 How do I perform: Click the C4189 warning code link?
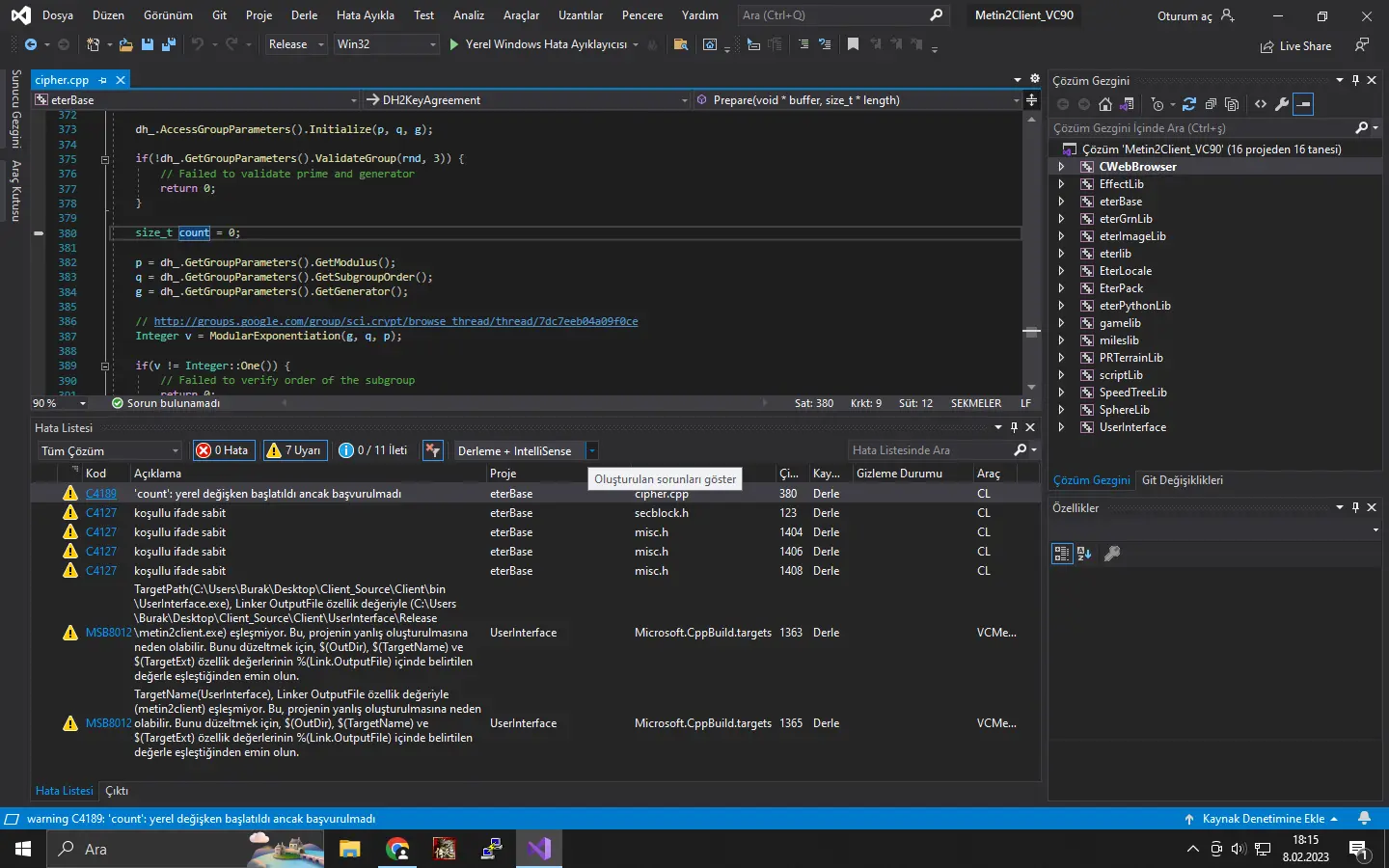[x=101, y=494]
